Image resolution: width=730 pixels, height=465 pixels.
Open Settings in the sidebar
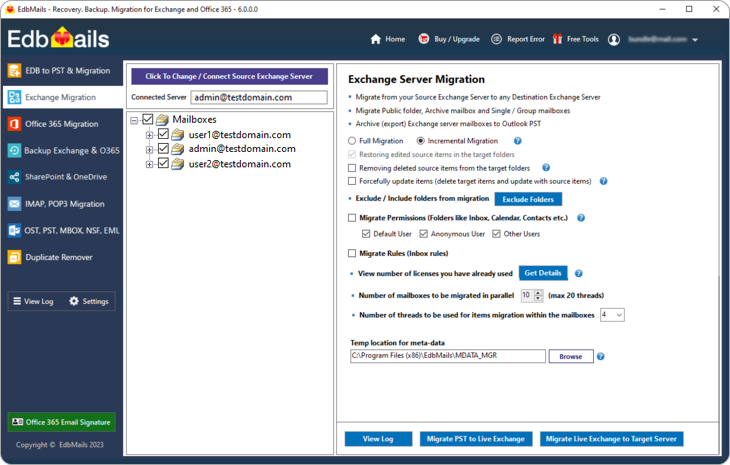[x=89, y=301]
